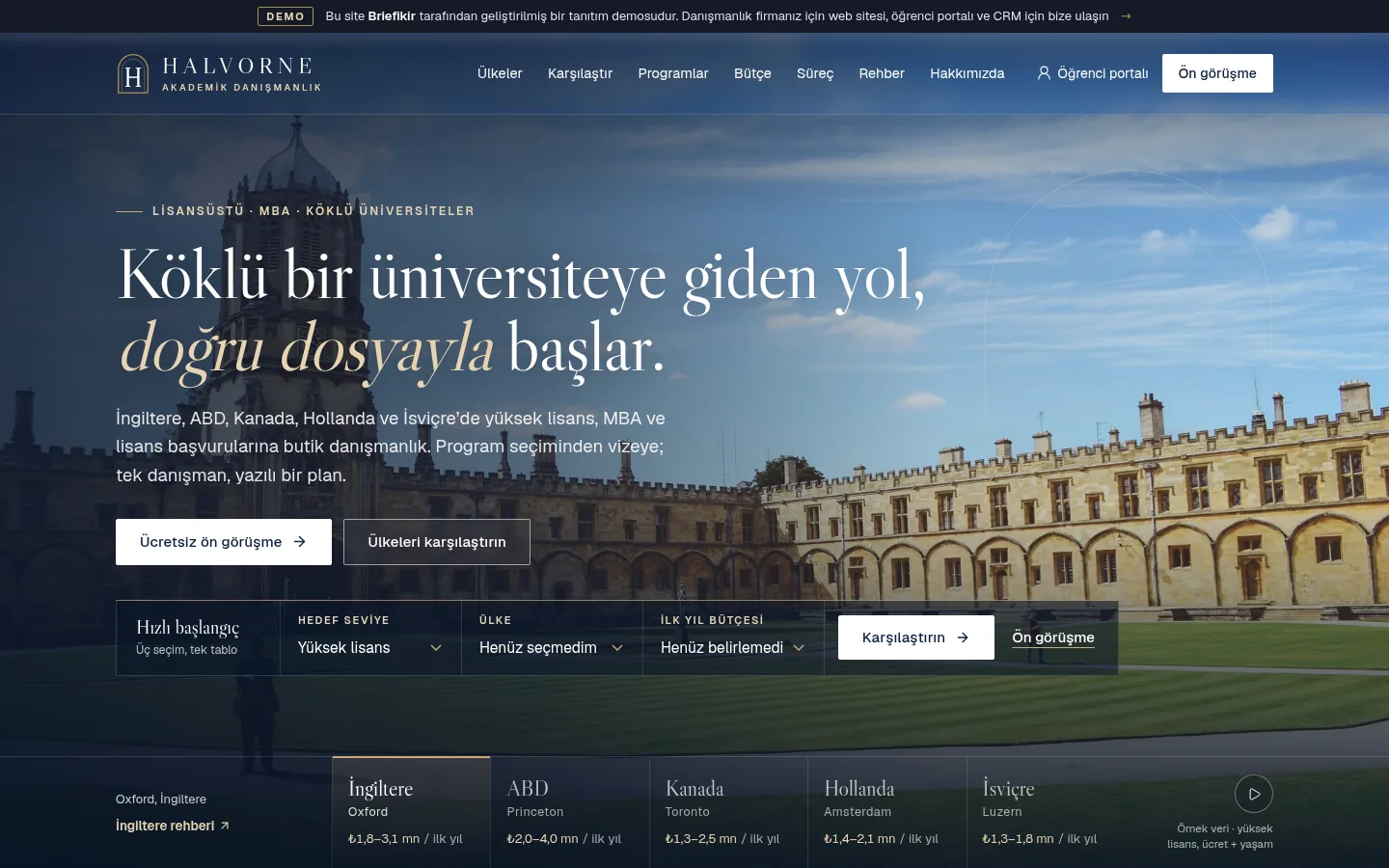Go to Karşılaştır in navigation
The height and width of the screenshot is (868, 1389).
(580, 73)
